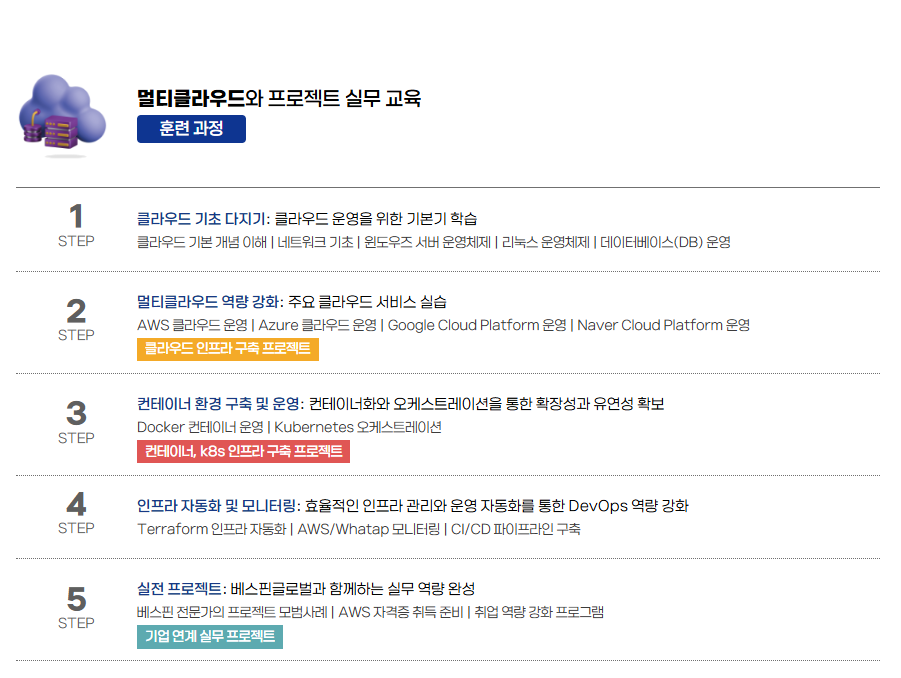This screenshot has width=901, height=678.
Task: Select the STEP 1 number marker
Action: (x=76, y=224)
